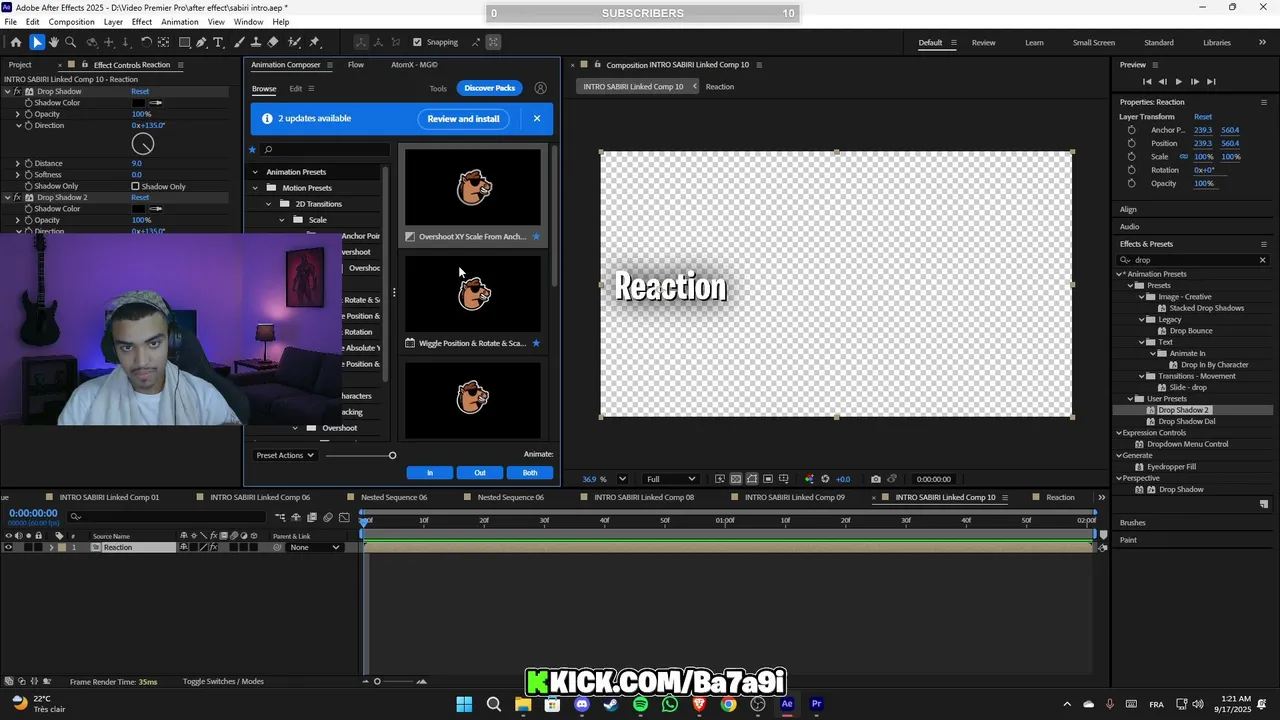
Task: Select the Rotation tool
Action: pos(146,42)
